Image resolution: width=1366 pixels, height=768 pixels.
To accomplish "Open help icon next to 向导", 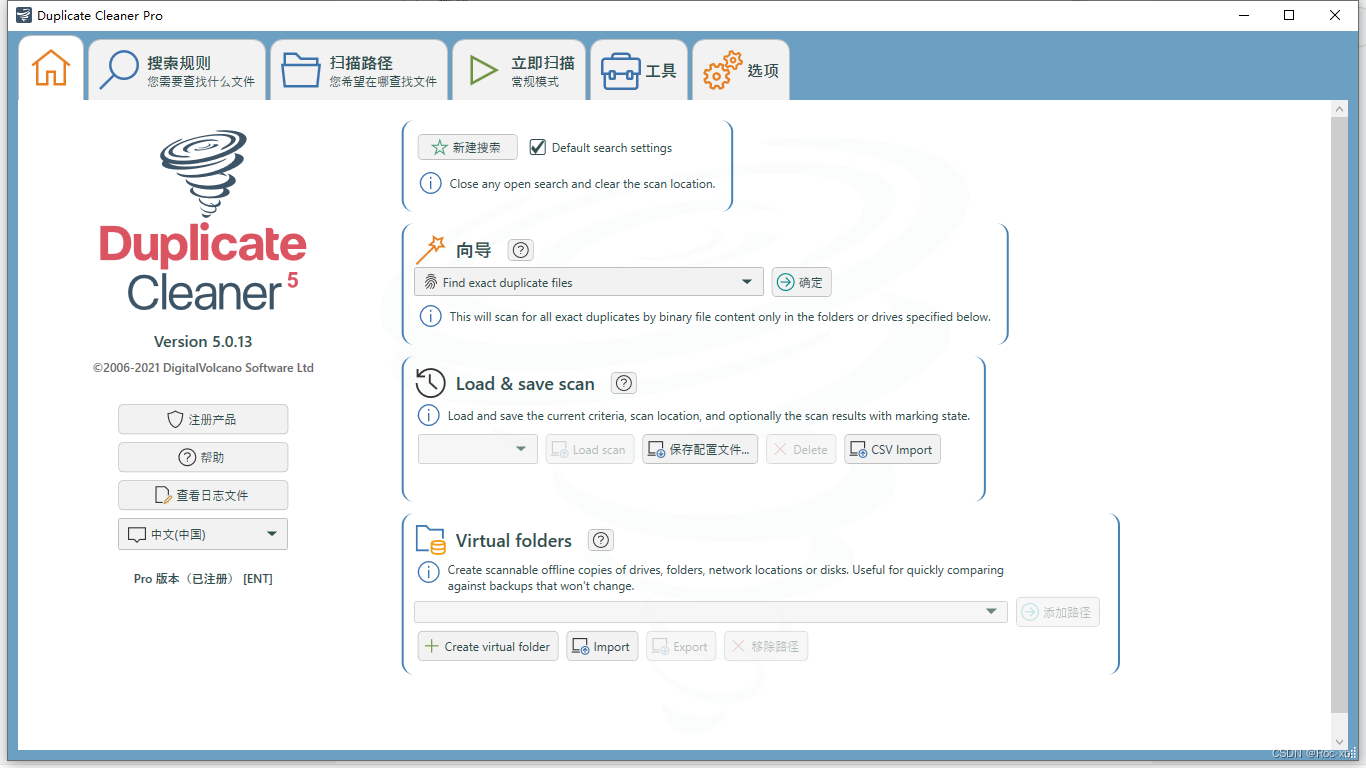I will point(520,250).
